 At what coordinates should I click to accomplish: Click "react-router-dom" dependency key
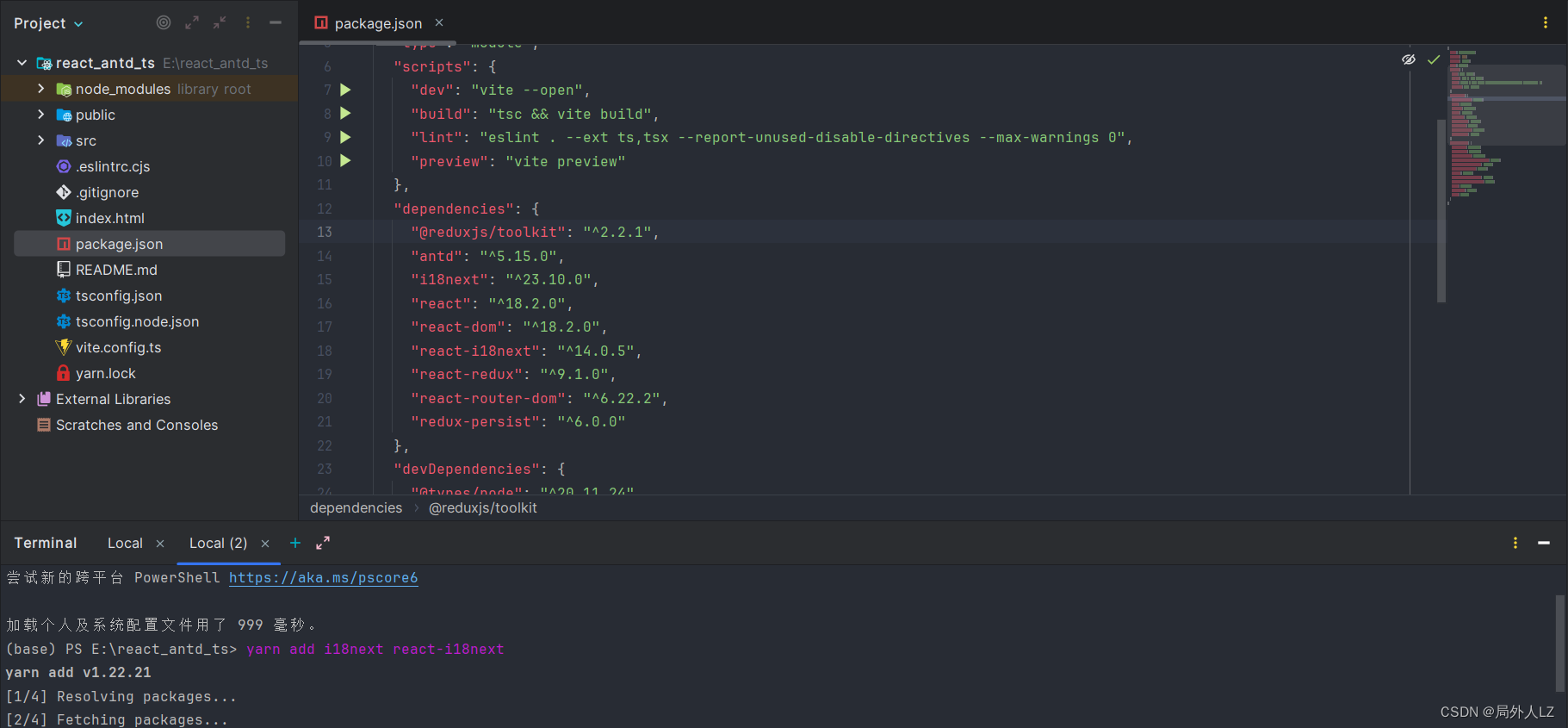[488, 398]
